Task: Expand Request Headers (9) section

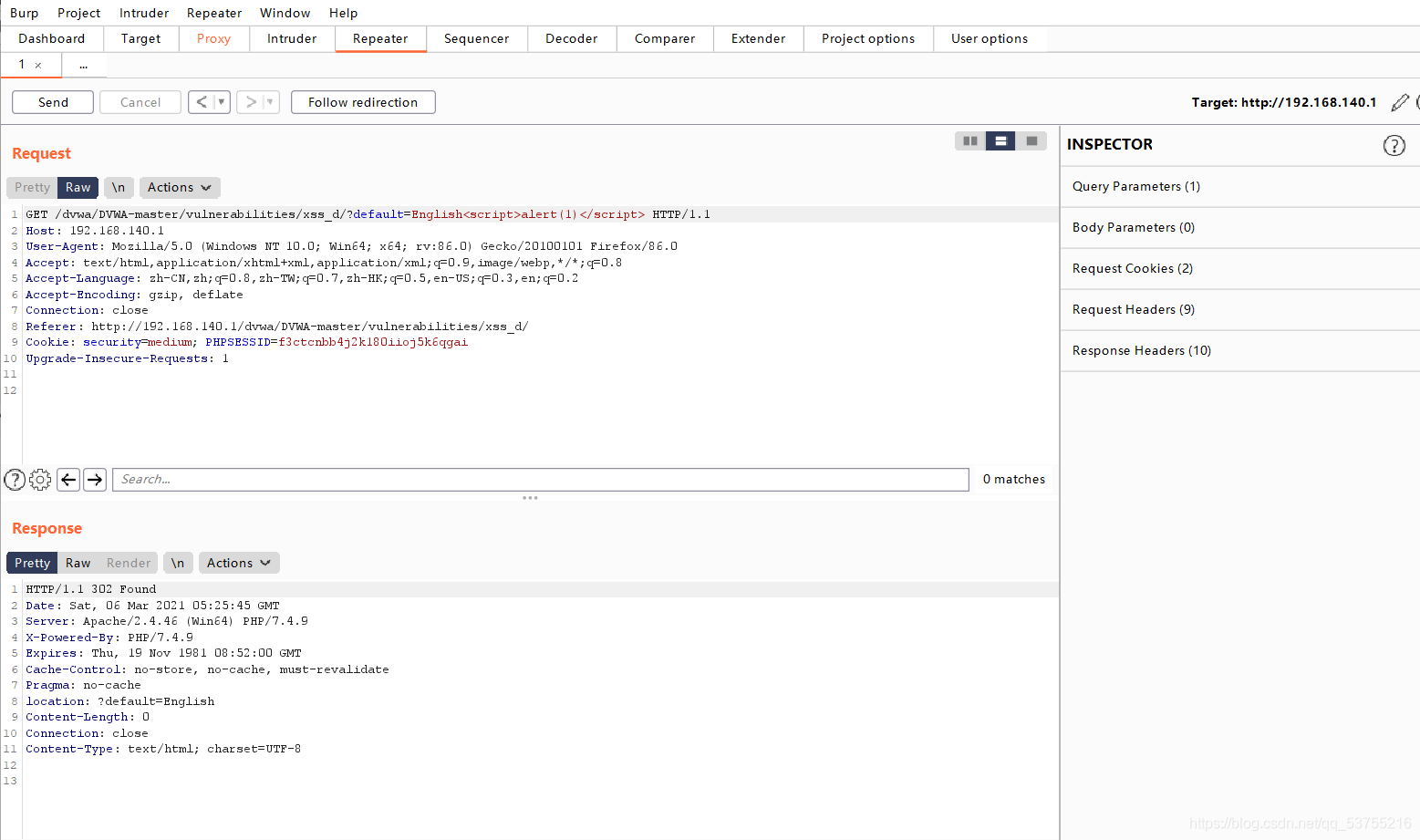Action: 1239,309
